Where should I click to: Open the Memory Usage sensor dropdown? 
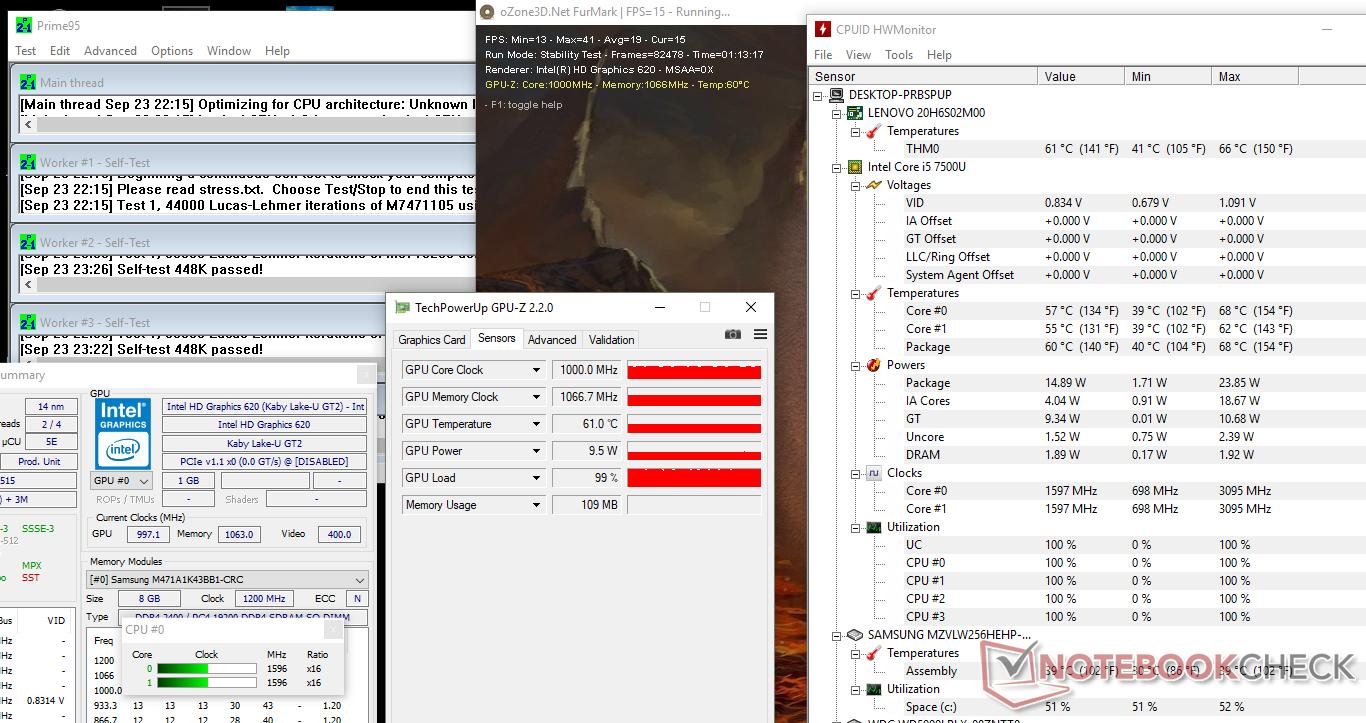[536, 505]
